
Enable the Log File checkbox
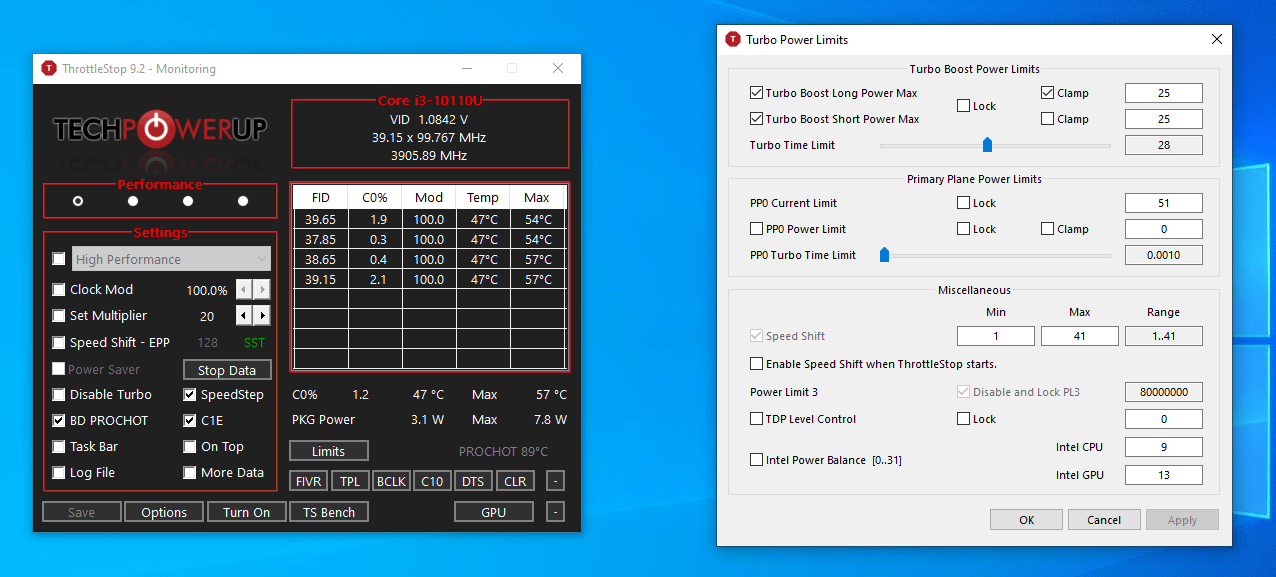59,473
